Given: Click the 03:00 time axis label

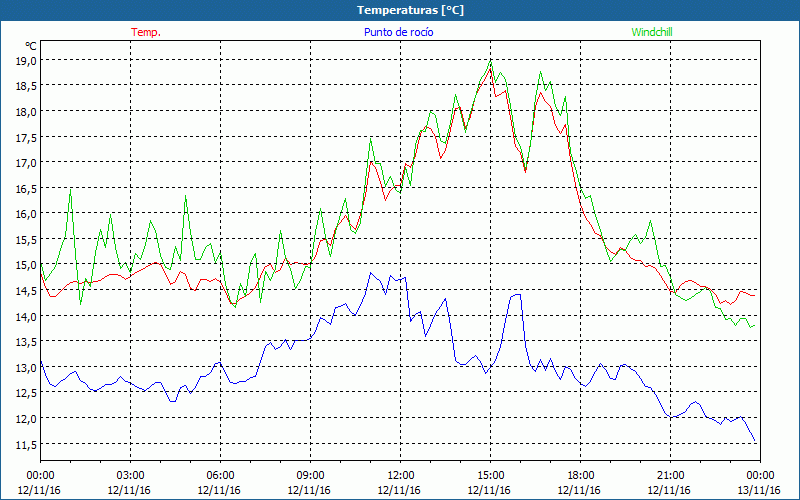Looking at the screenshot, I should (x=130, y=476).
